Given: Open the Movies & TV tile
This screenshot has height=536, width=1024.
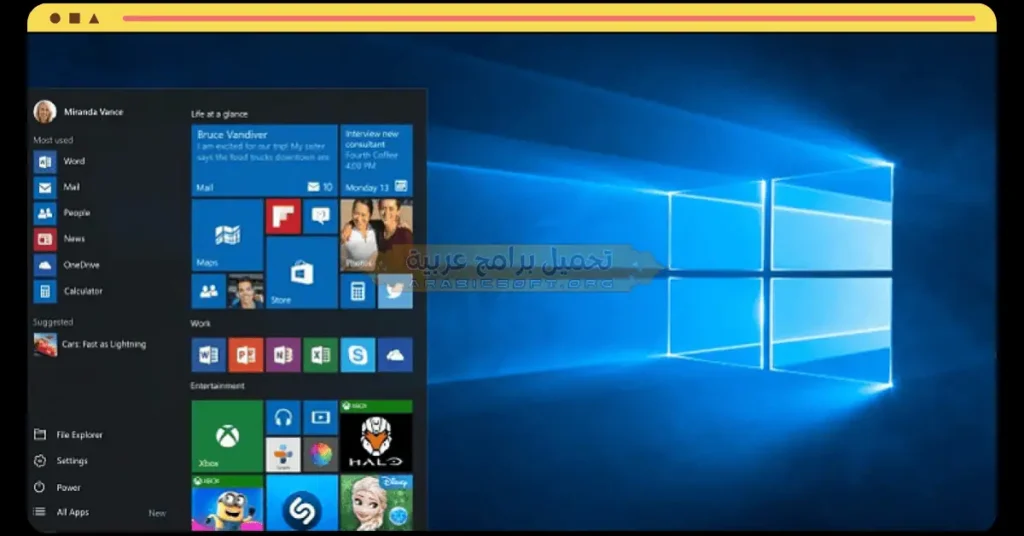Looking at the screenshot, I should (321, 418).
